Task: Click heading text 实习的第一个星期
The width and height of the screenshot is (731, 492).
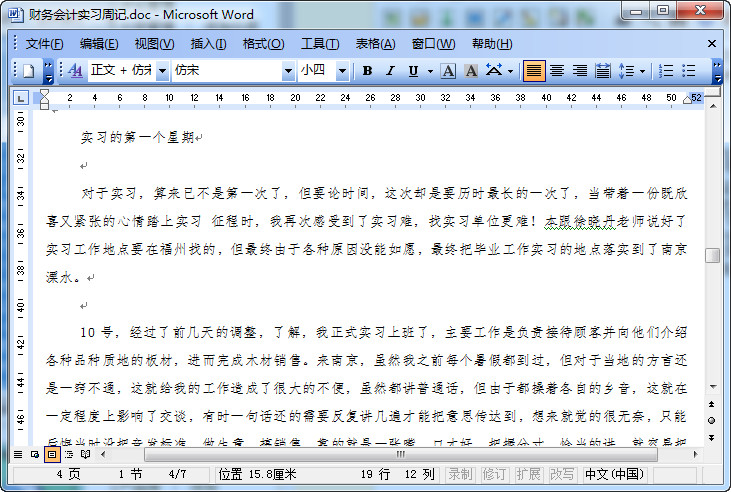Action: pyautogui.click(x=137, y=137)
